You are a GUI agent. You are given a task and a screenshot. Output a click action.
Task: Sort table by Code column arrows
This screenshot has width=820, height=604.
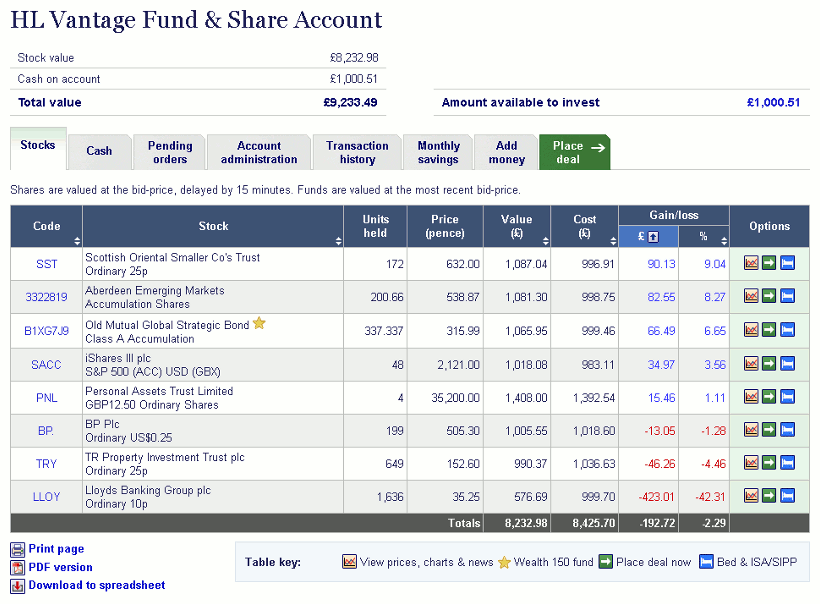coord(77,241)
